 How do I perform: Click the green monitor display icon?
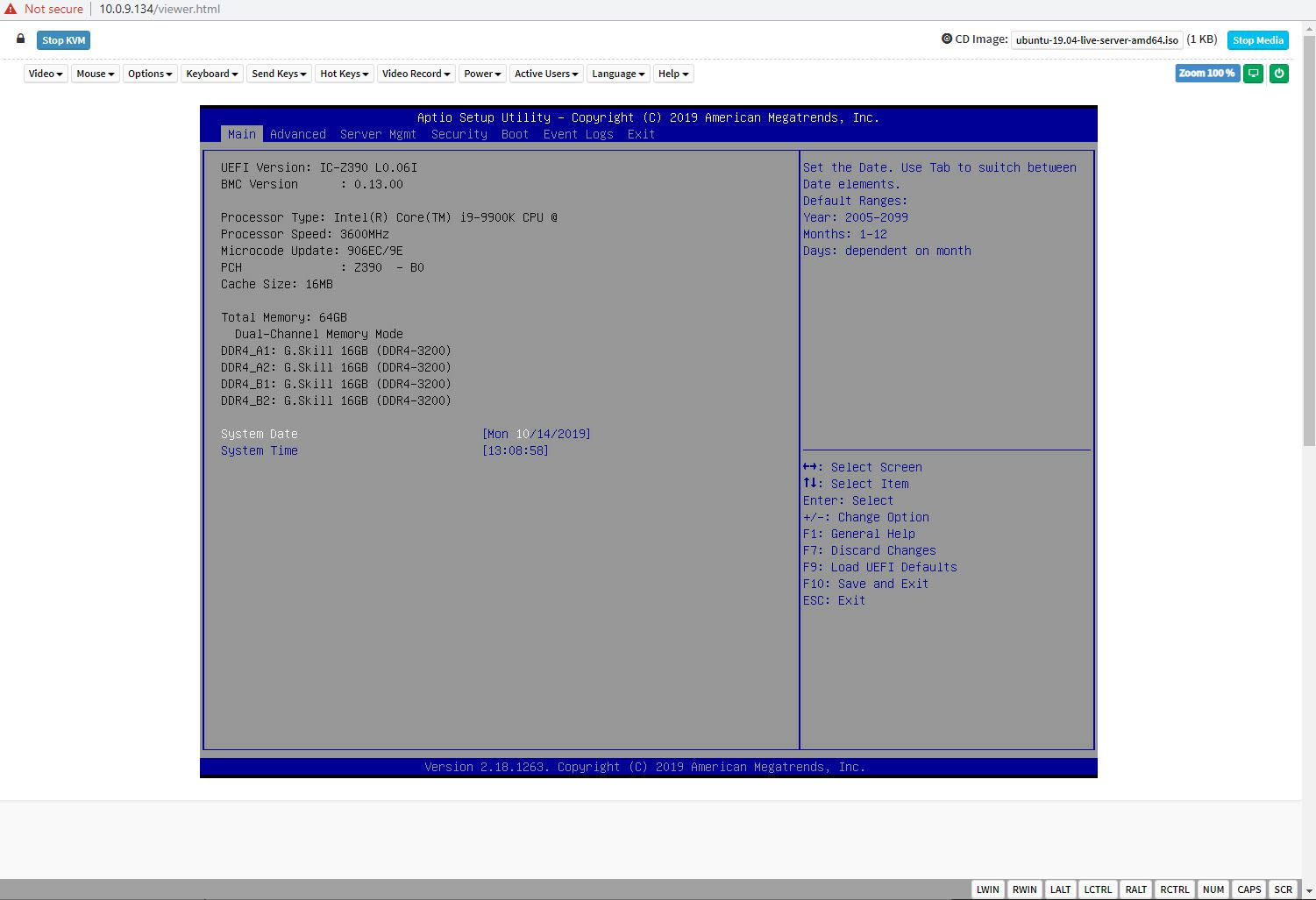1254,74
